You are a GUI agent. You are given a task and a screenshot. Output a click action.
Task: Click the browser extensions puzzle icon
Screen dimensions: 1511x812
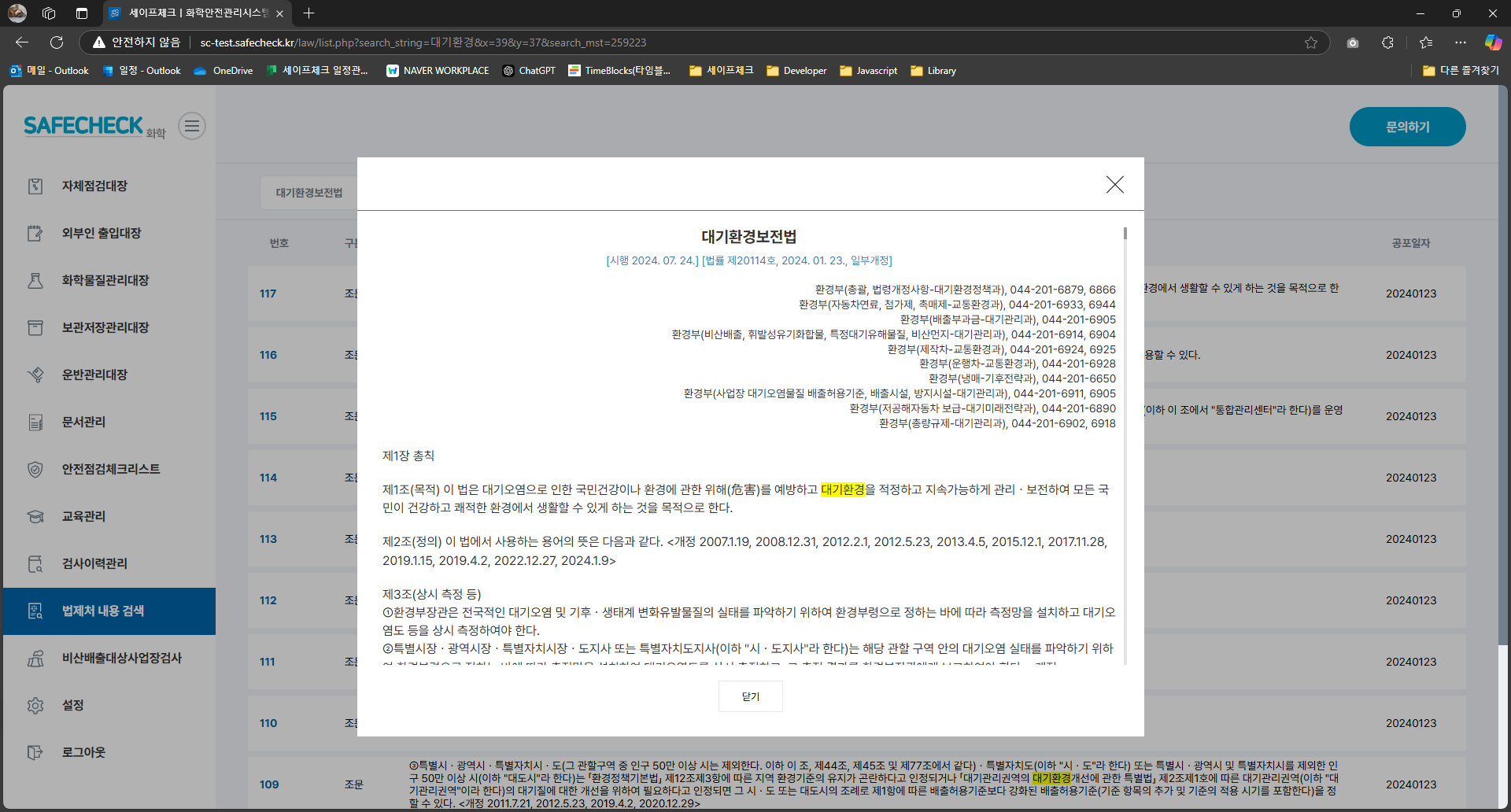pos(1387,42)
